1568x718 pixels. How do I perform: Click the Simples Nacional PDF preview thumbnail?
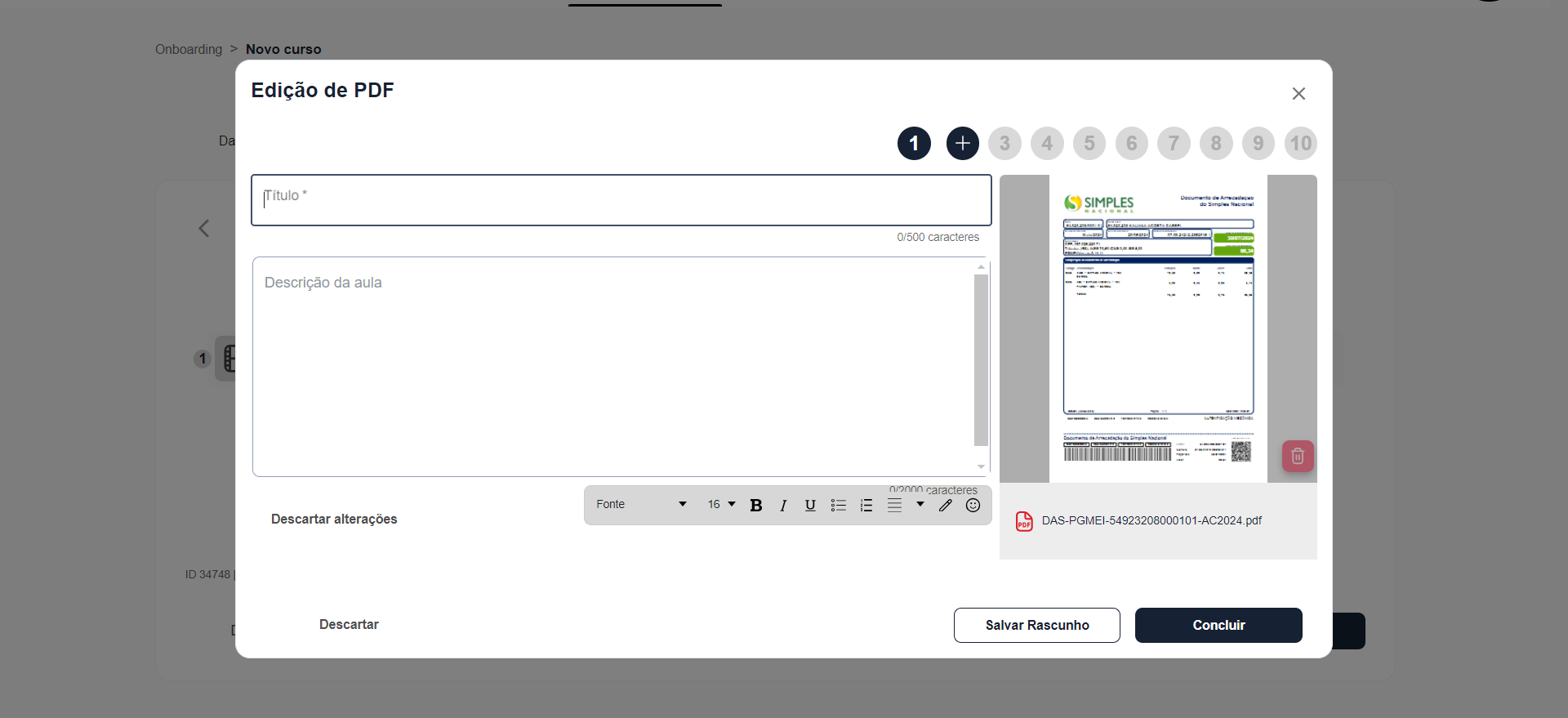coord(1158,328)
